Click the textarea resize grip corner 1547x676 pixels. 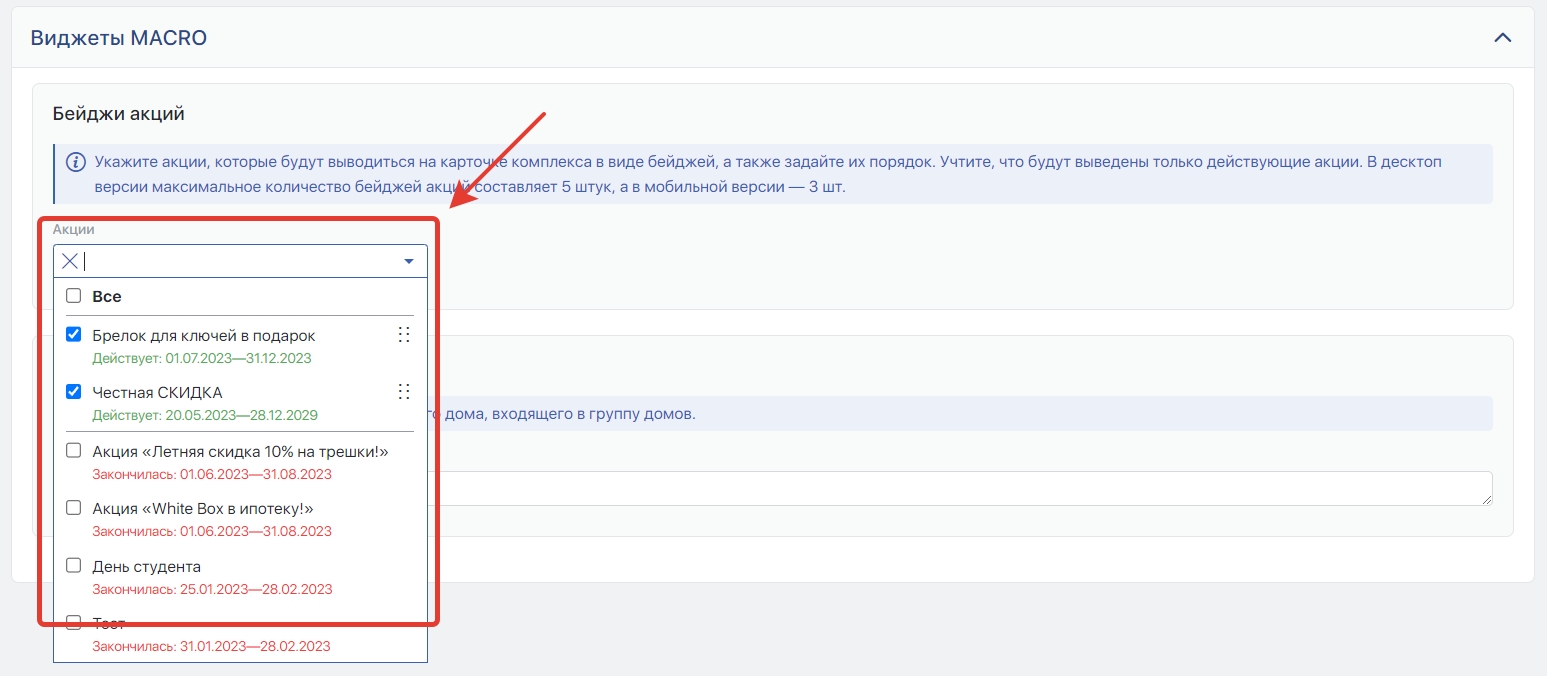point(1486,499)
